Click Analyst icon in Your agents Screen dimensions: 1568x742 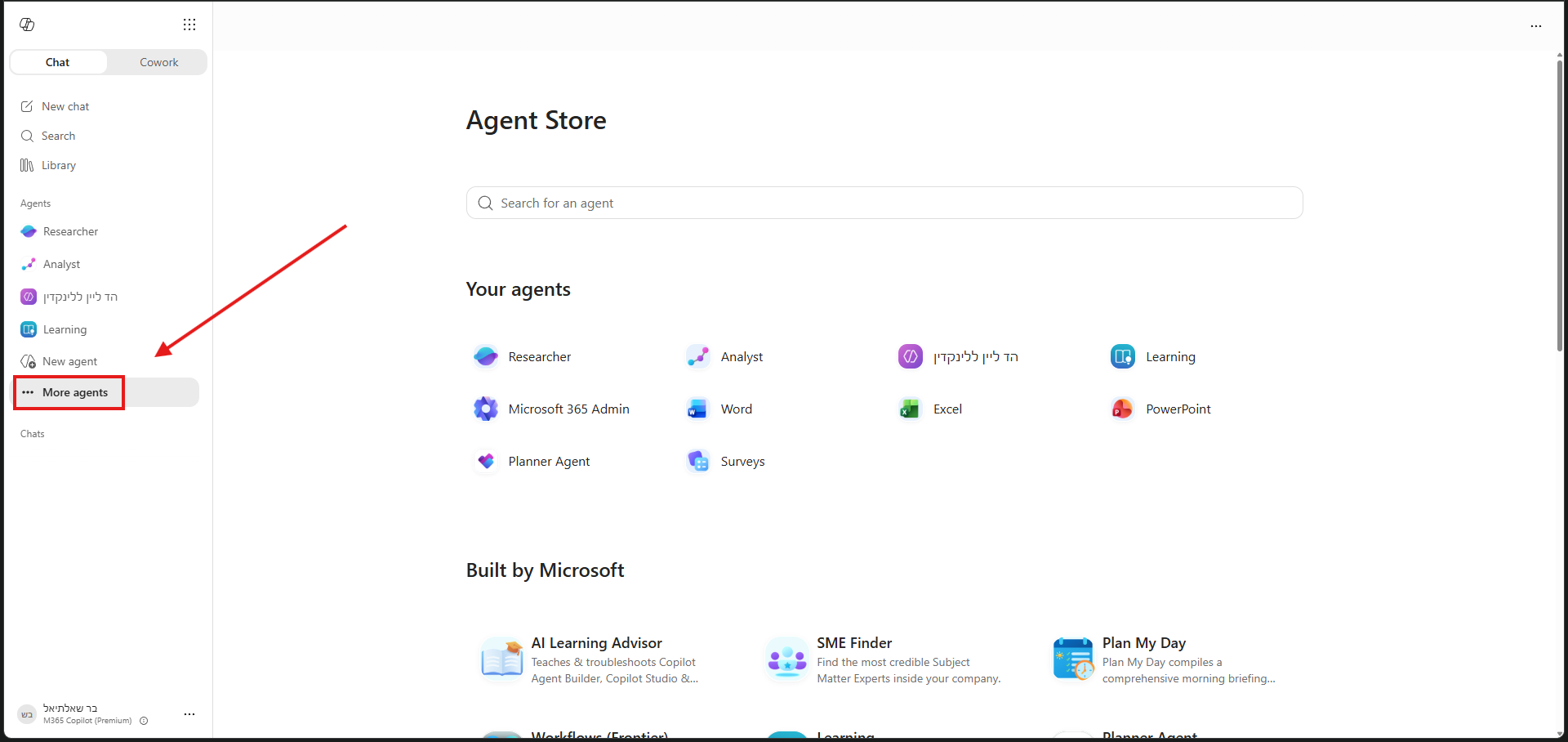(x=698, y=357)
